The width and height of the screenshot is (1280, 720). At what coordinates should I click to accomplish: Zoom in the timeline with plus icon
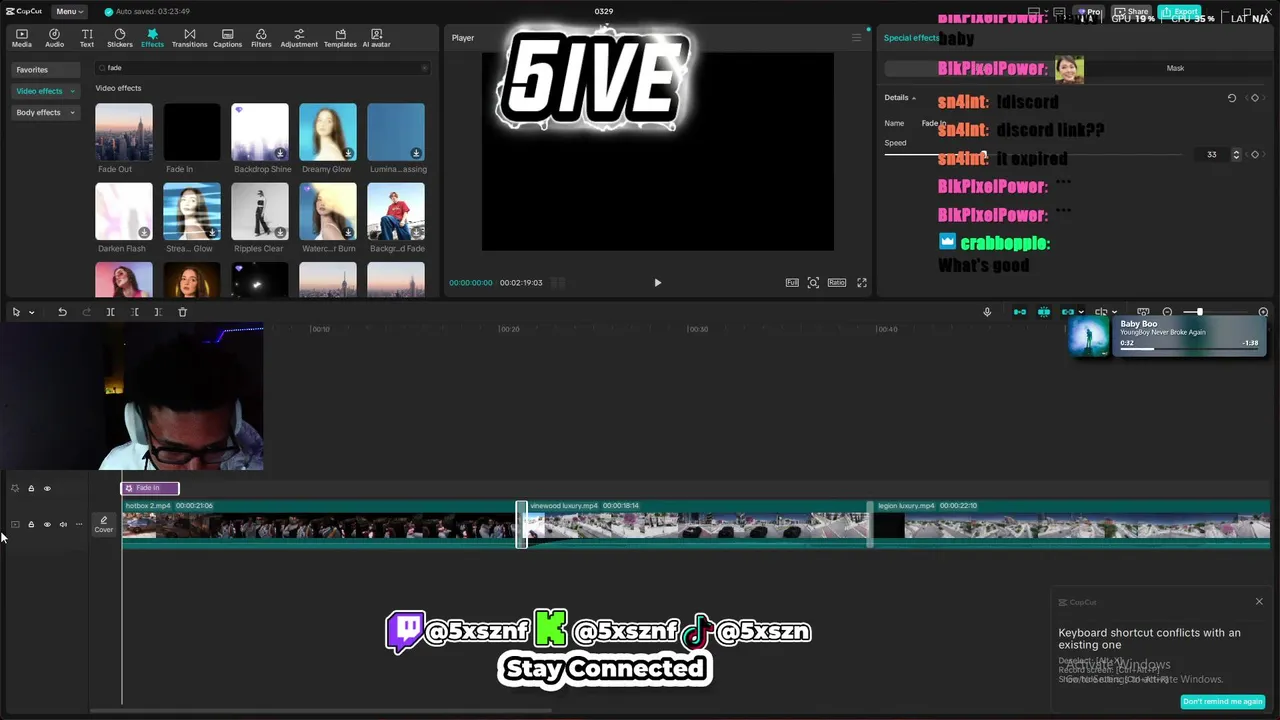[1263, 312]
